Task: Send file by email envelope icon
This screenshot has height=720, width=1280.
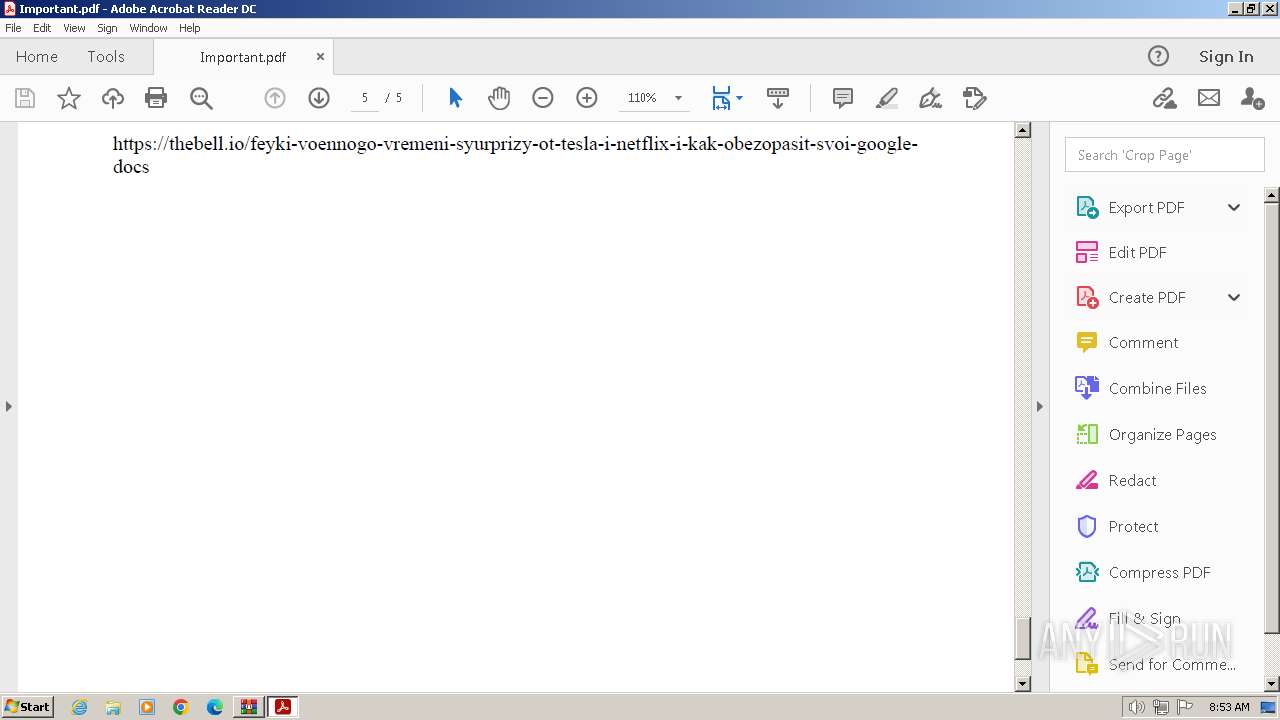Action: (x=1209, y=98)
